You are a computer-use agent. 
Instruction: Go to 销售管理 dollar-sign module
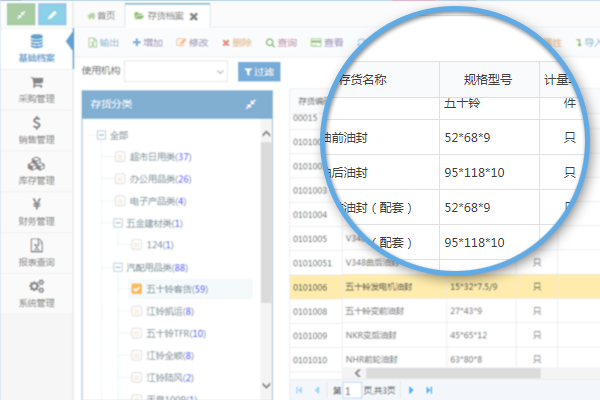tap(37, 131)
